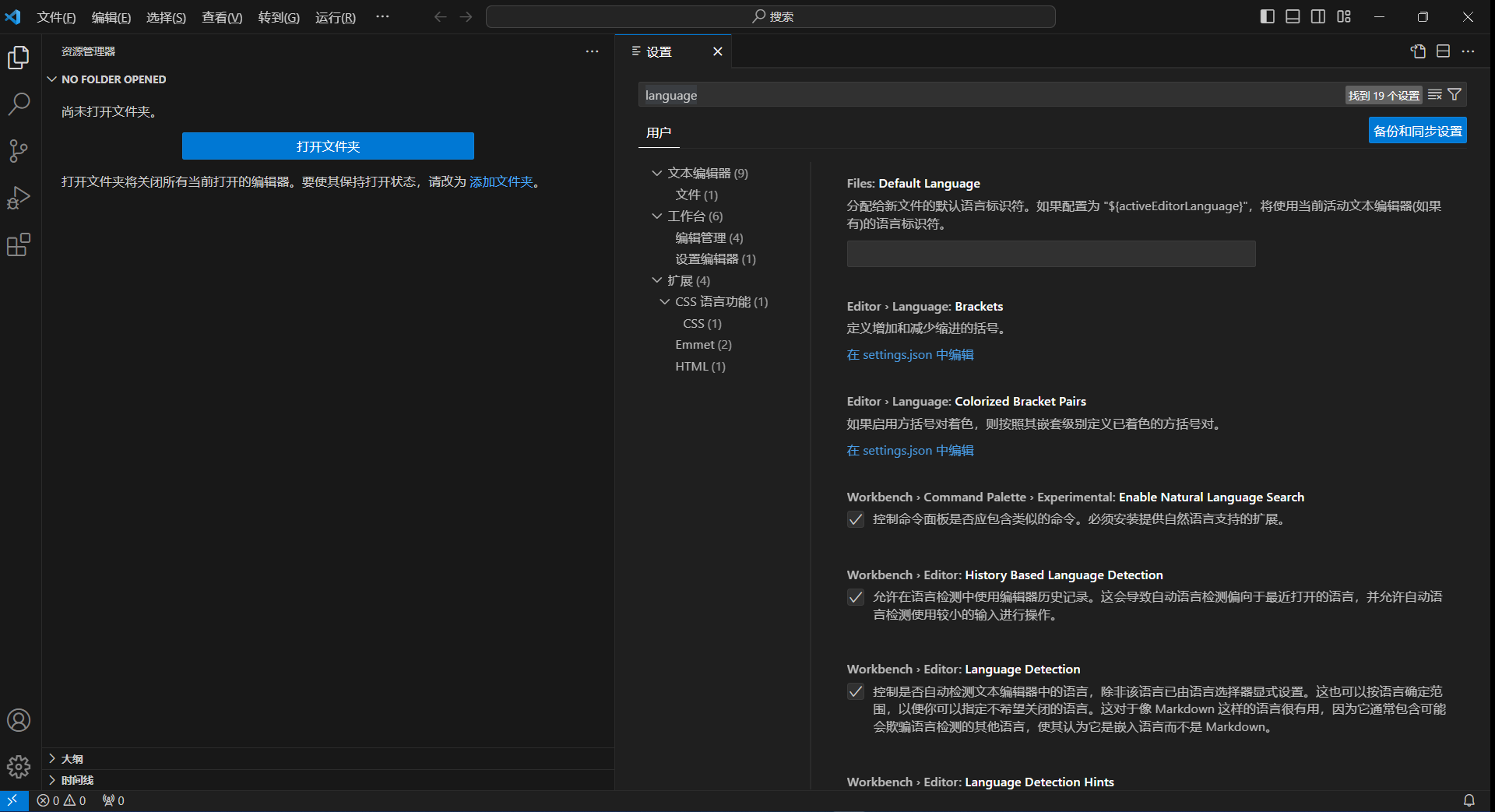The width and height of the screenshot is (1495, 812).
Task: Expand the 时间线 panel
Action: 52,779
